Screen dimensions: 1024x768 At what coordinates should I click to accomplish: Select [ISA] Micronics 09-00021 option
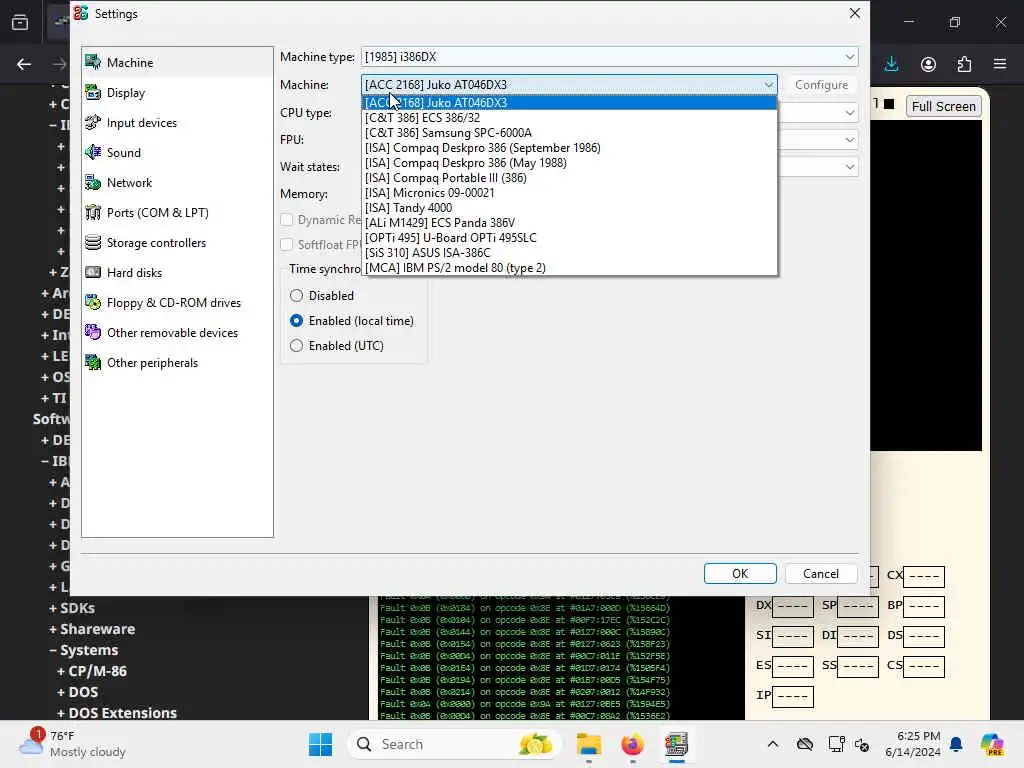click(x=569, y=193)
